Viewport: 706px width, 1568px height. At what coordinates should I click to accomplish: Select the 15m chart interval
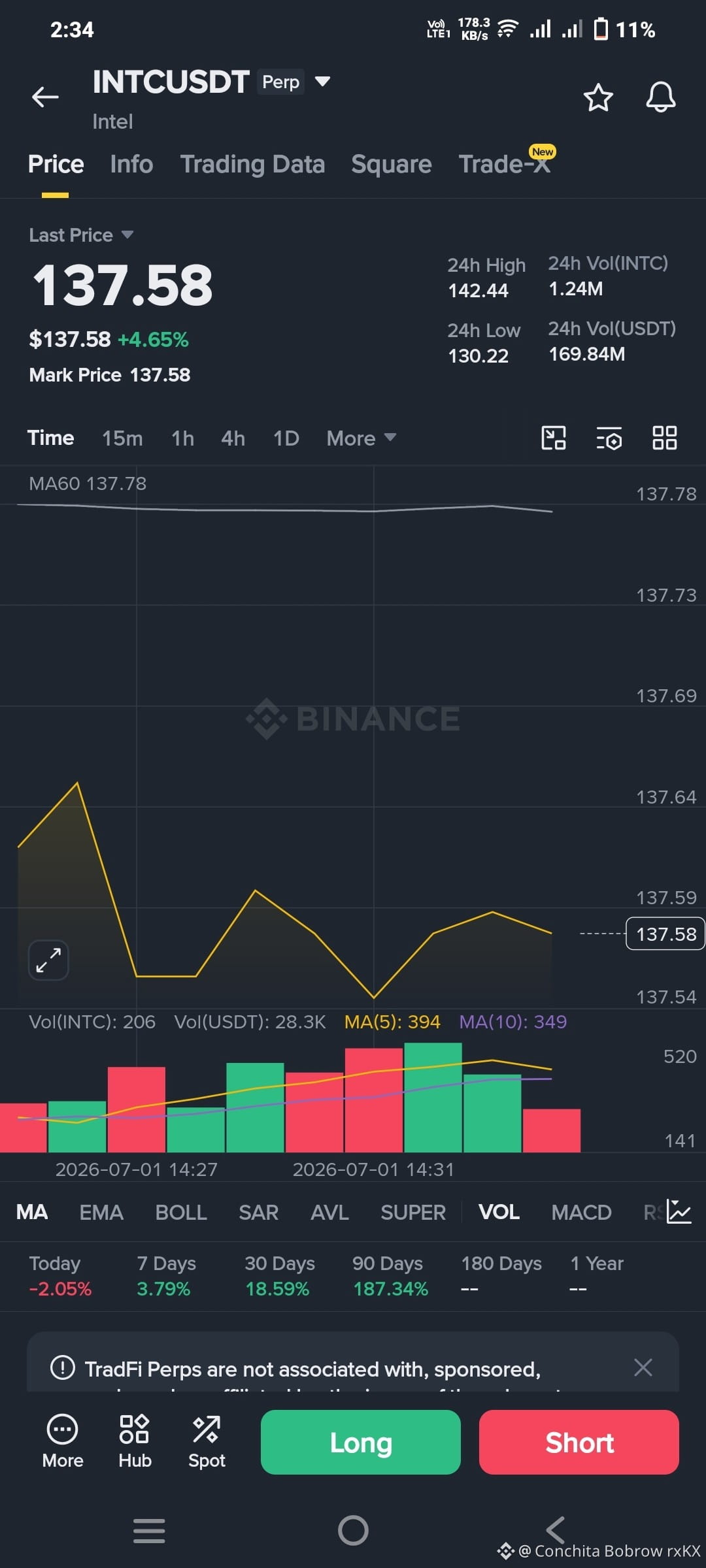tap(122, 438)
